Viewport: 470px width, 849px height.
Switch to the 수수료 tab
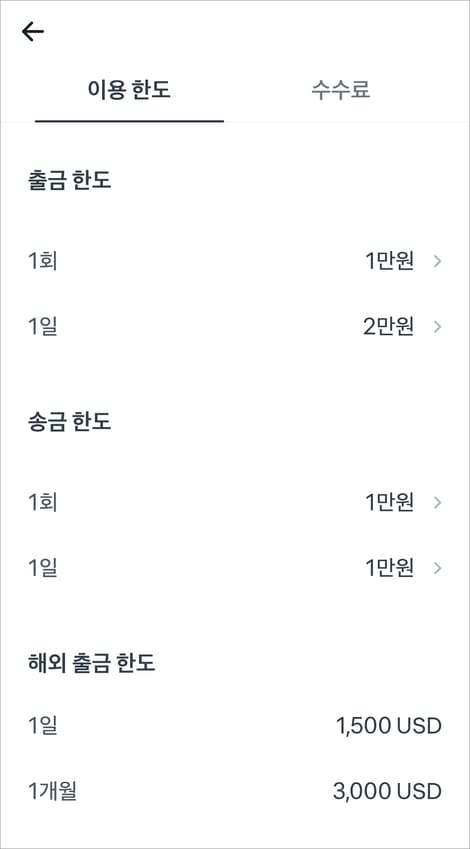coord(341,90)
